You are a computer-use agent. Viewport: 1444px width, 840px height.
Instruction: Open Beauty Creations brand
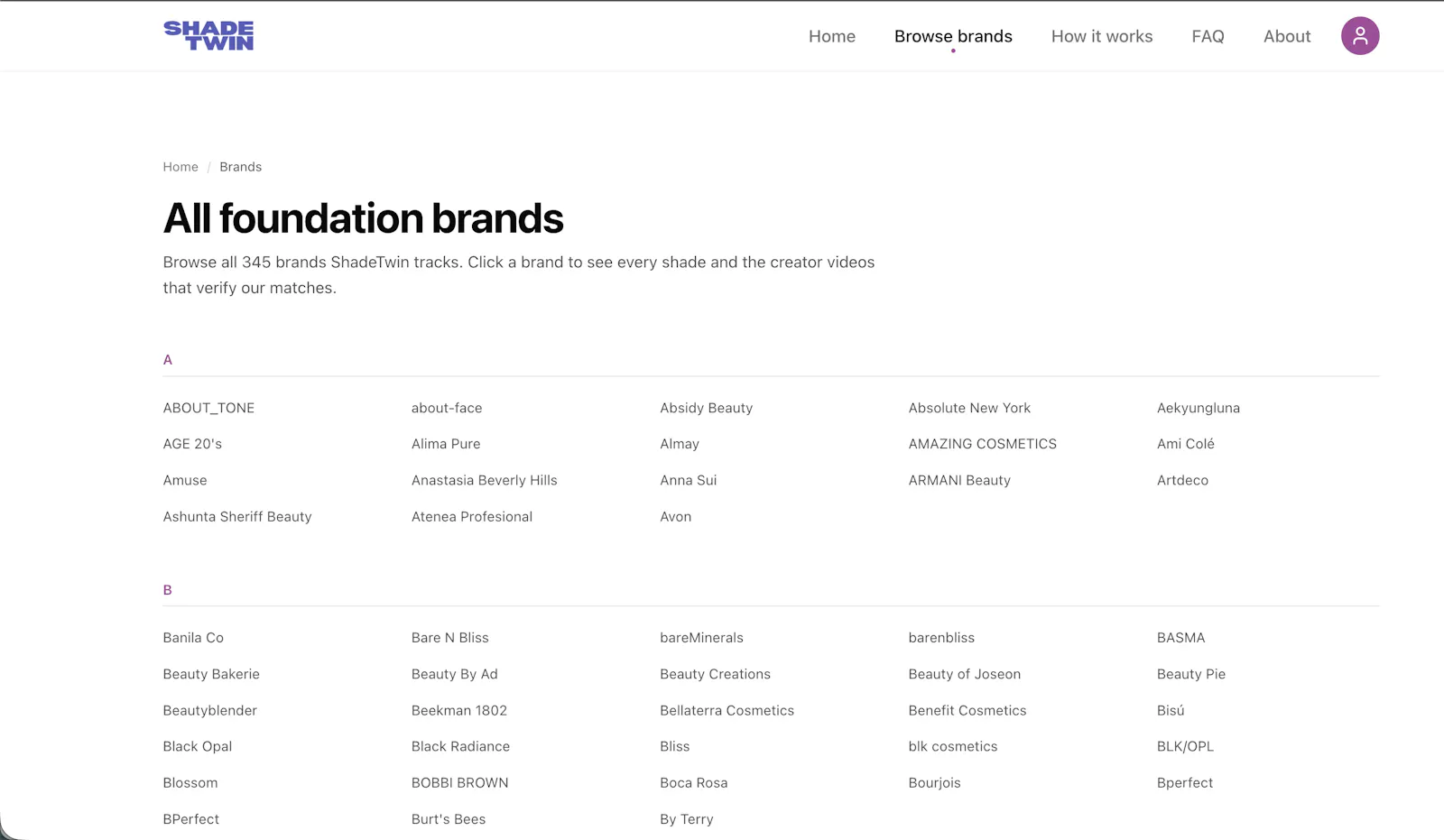point(715,674)
